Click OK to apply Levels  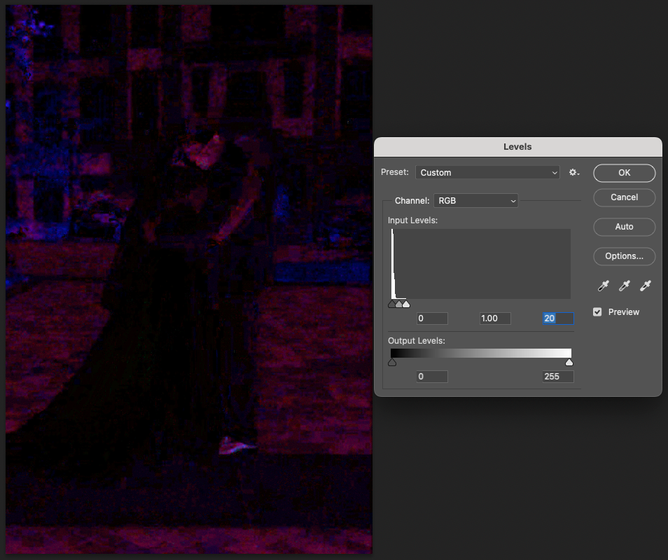tap(624, 173)
